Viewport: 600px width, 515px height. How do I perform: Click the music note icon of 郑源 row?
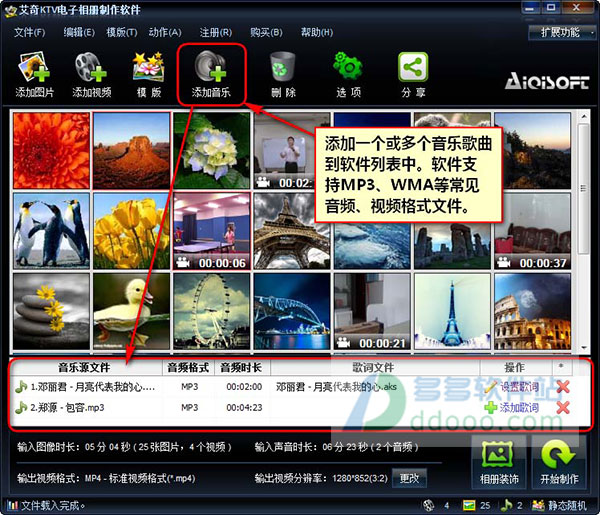21,407
